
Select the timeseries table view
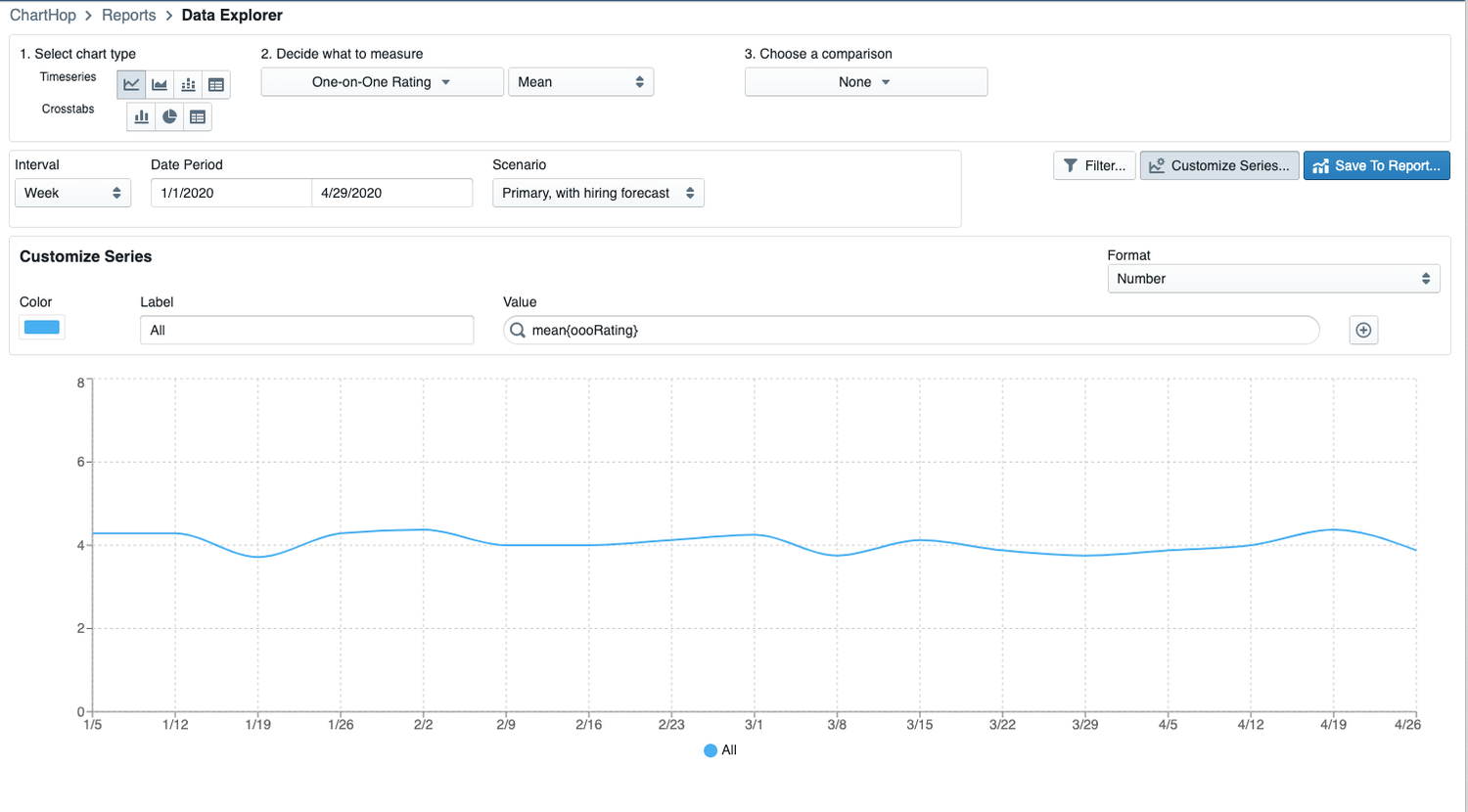coord(216,84)
